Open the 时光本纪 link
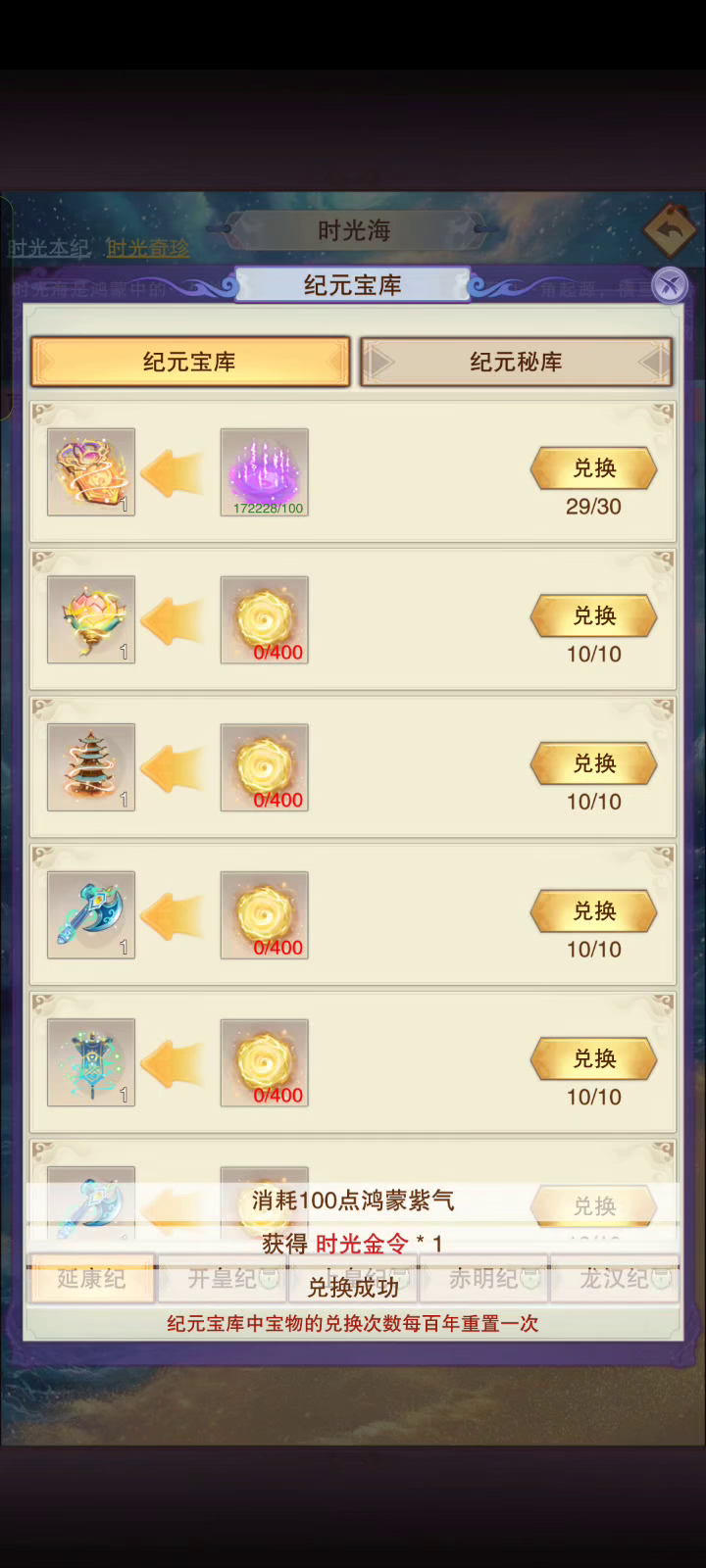 [x=49, y=248]
